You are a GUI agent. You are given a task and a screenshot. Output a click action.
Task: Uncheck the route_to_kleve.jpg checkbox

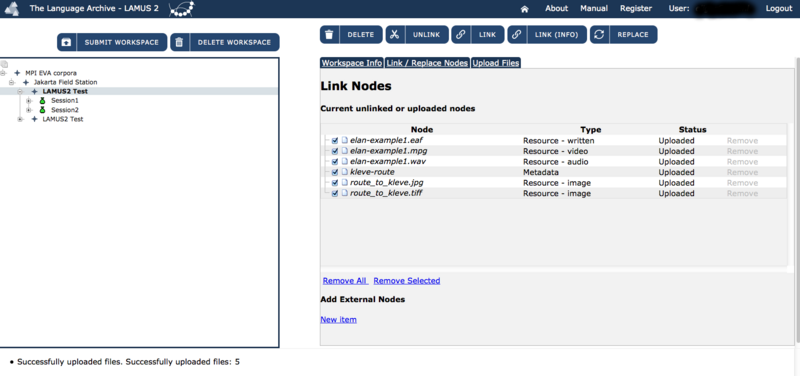point(335,183)
